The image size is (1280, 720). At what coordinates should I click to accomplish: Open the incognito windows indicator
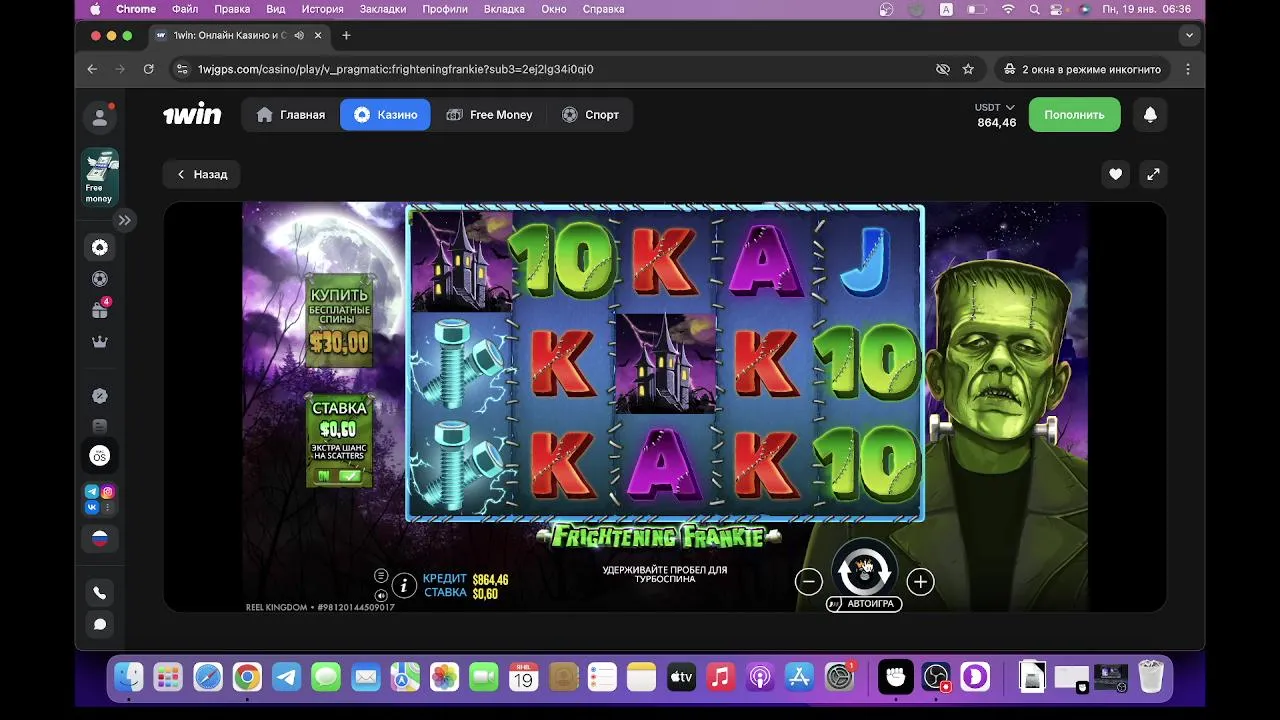(x=1082, y=69)
